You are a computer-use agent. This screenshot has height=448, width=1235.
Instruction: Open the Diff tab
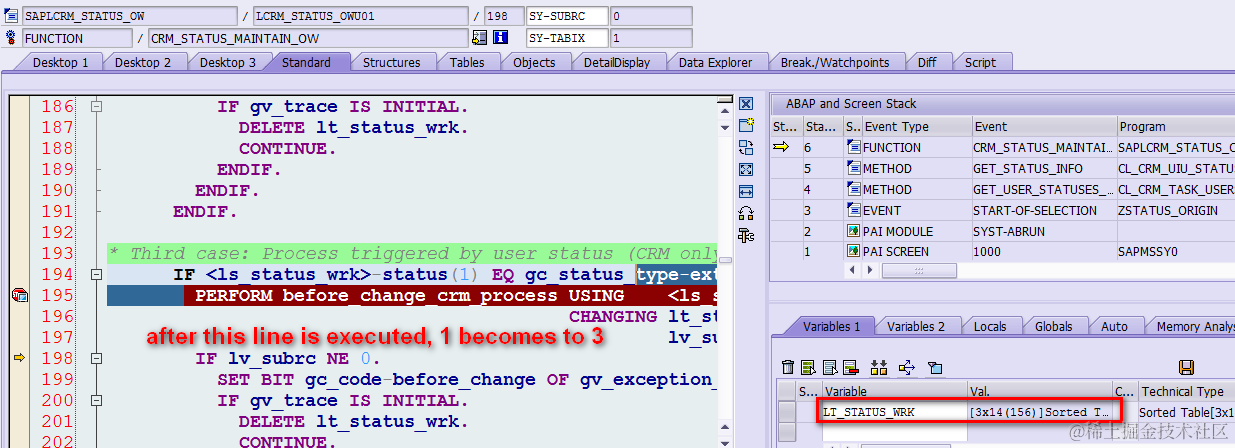tap(927, 62)
